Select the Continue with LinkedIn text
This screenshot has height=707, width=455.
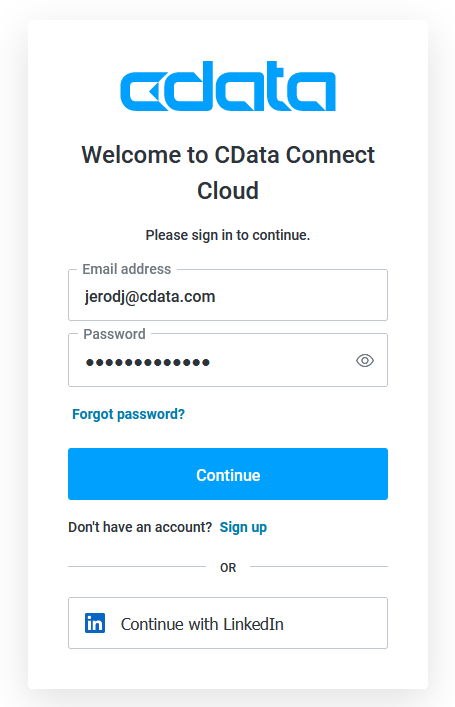pos(202,624)
